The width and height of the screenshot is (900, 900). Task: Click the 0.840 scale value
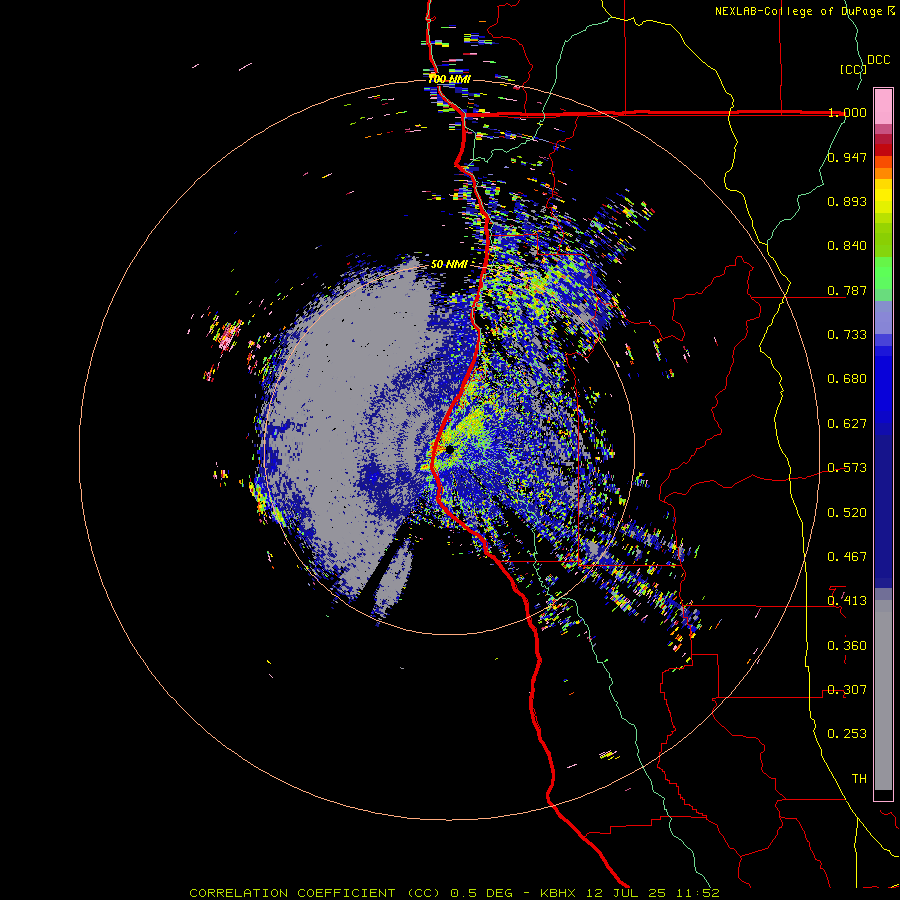(847, 246)
